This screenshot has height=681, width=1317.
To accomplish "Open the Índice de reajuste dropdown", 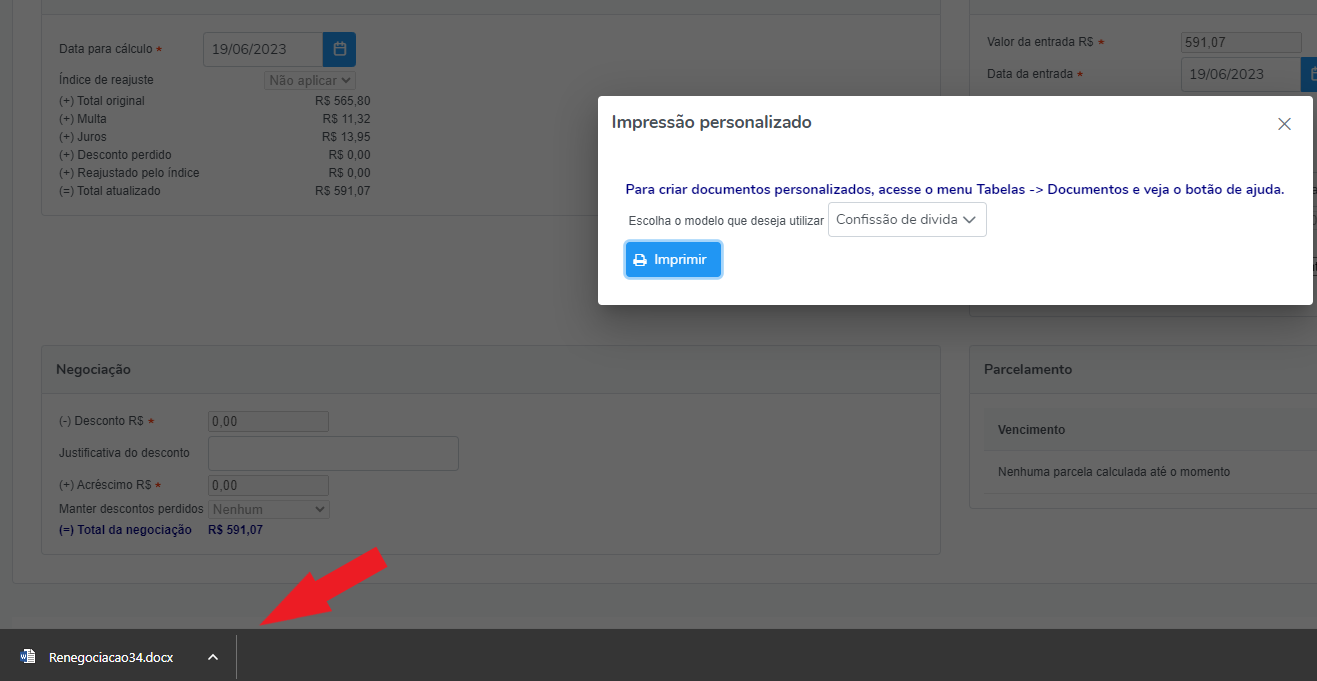I will tap(310, 80).
